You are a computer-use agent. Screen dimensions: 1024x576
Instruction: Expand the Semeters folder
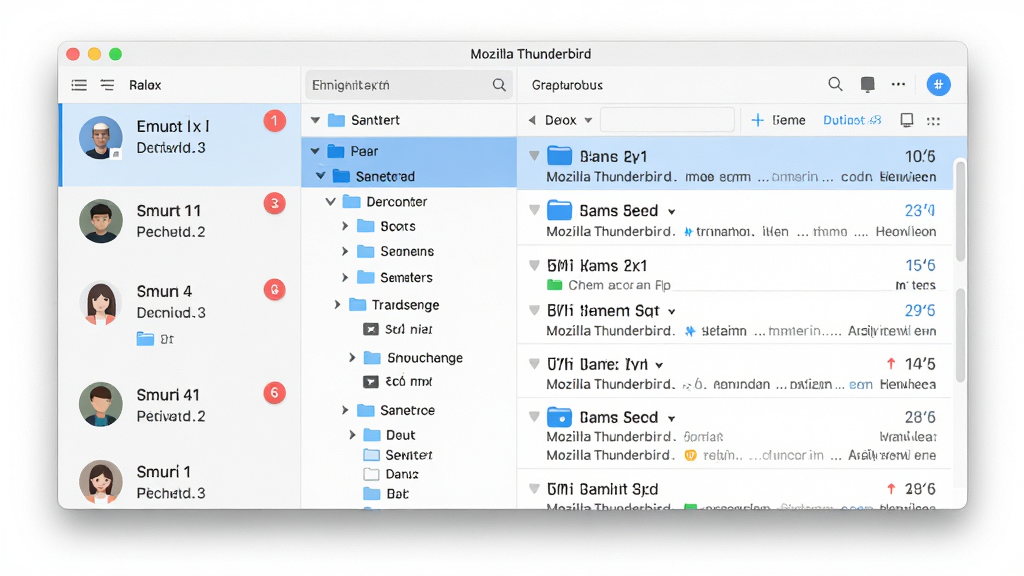click(x=345, y=278)
